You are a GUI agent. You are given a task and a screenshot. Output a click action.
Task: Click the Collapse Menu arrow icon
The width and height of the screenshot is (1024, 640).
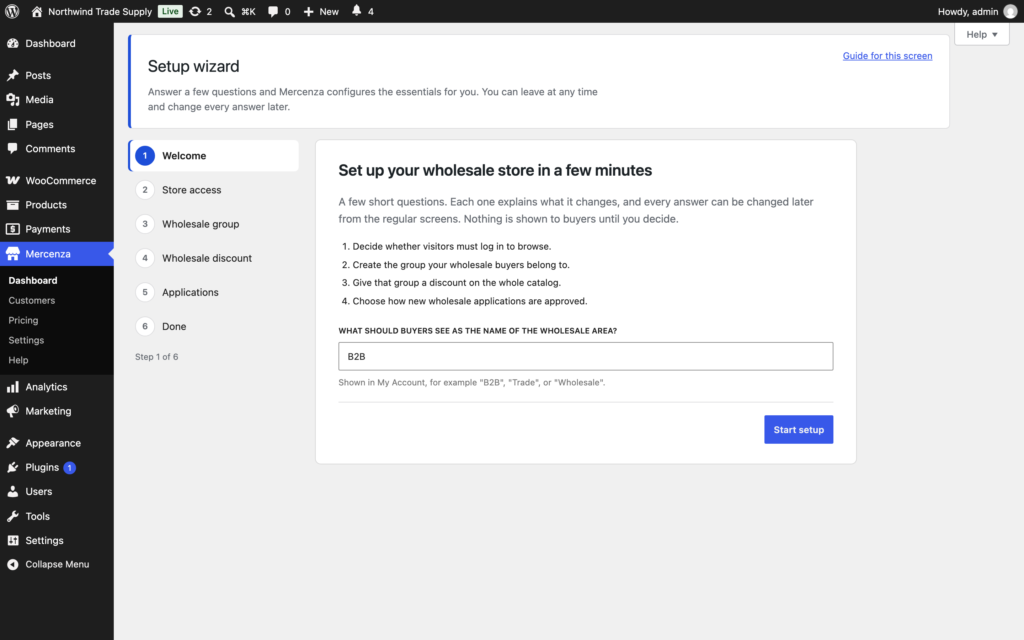[x=12, y=564]
